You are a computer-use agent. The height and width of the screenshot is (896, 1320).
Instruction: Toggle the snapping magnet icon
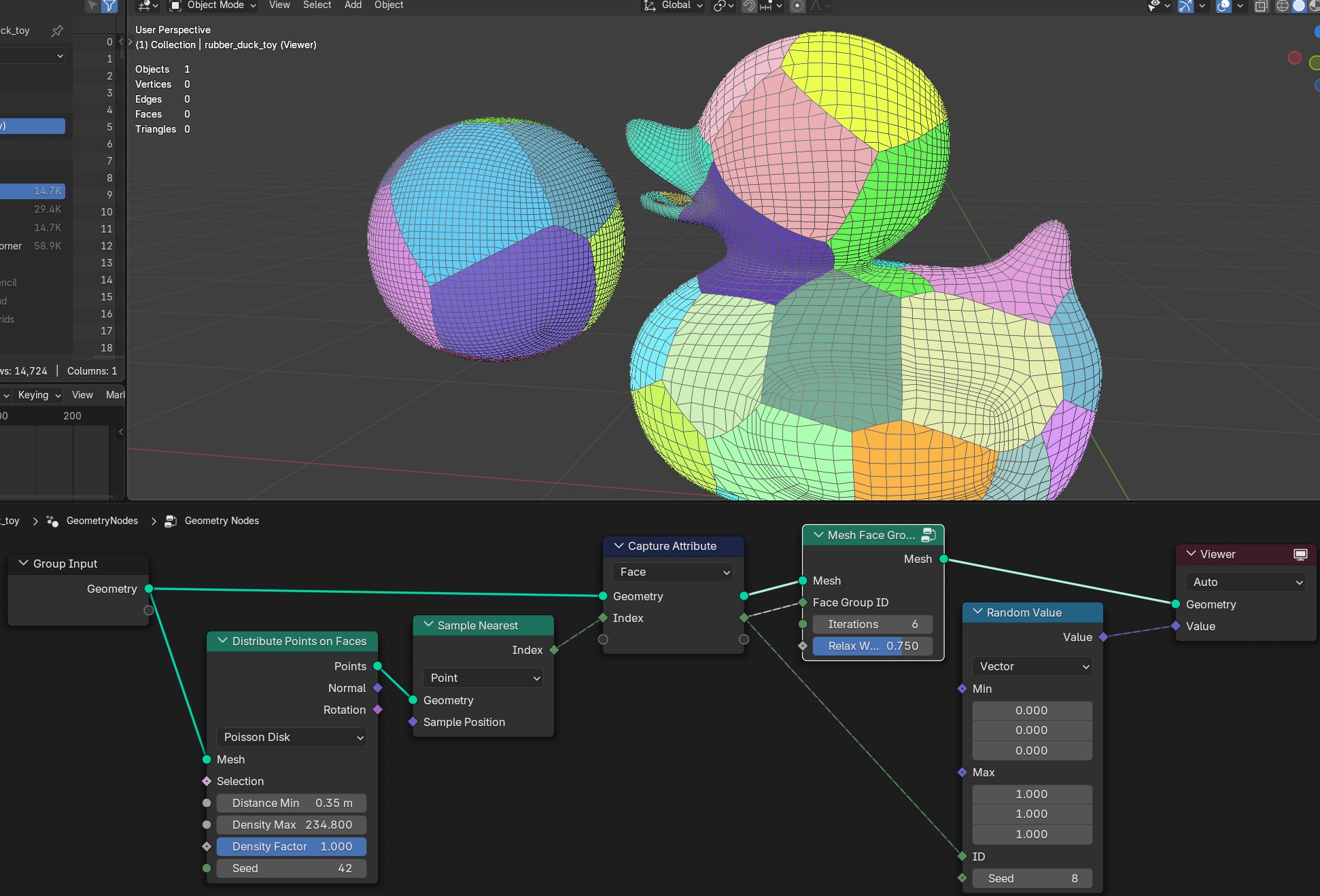[748, 5]
